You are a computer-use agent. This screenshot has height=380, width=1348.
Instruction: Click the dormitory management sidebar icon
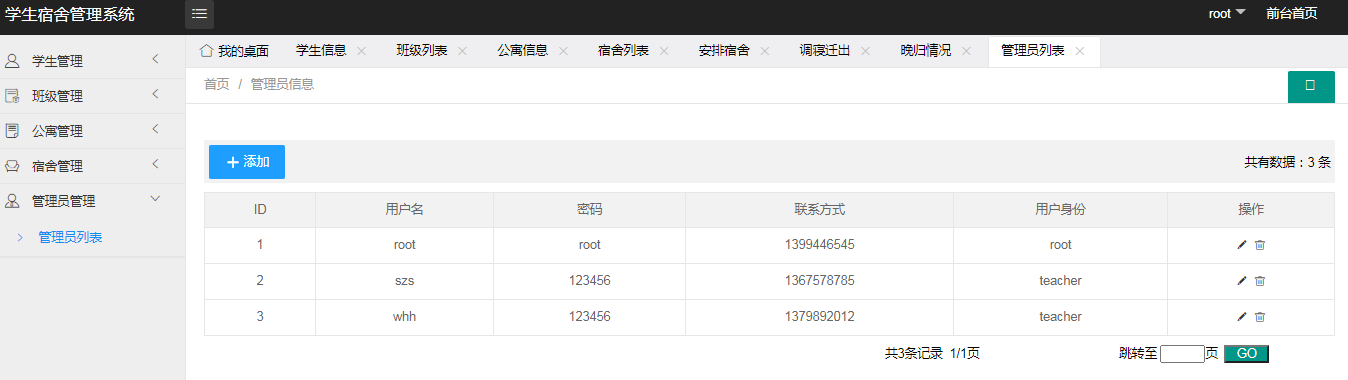point(12,166)
